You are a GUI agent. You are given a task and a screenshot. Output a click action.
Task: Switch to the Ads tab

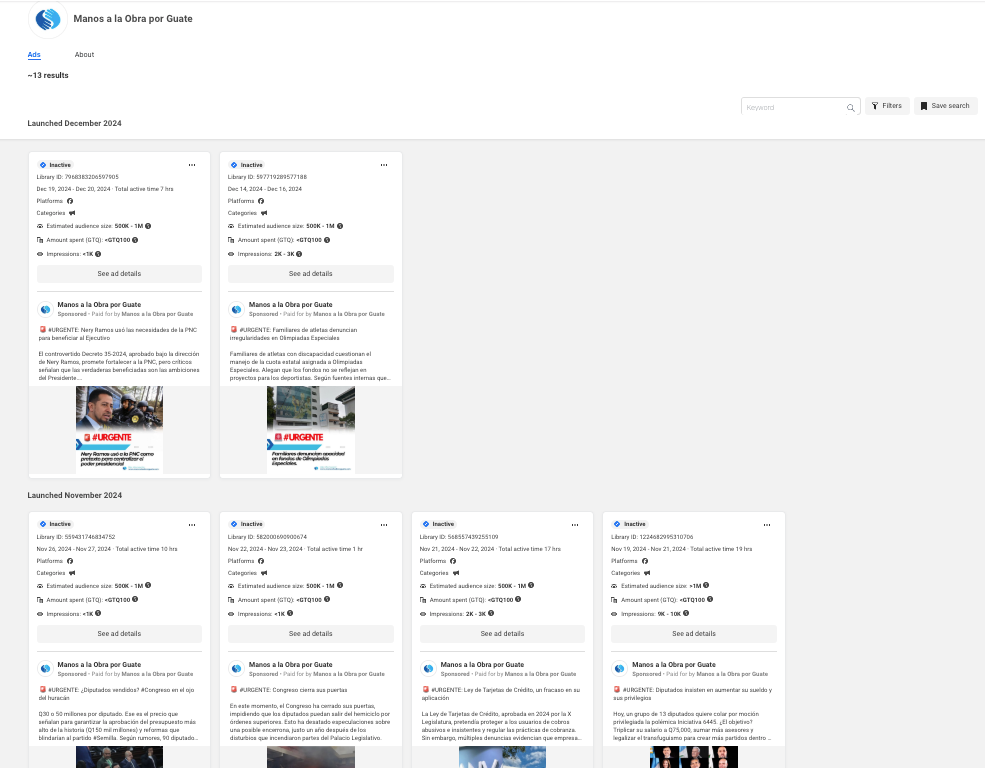[x=34, y=55]
